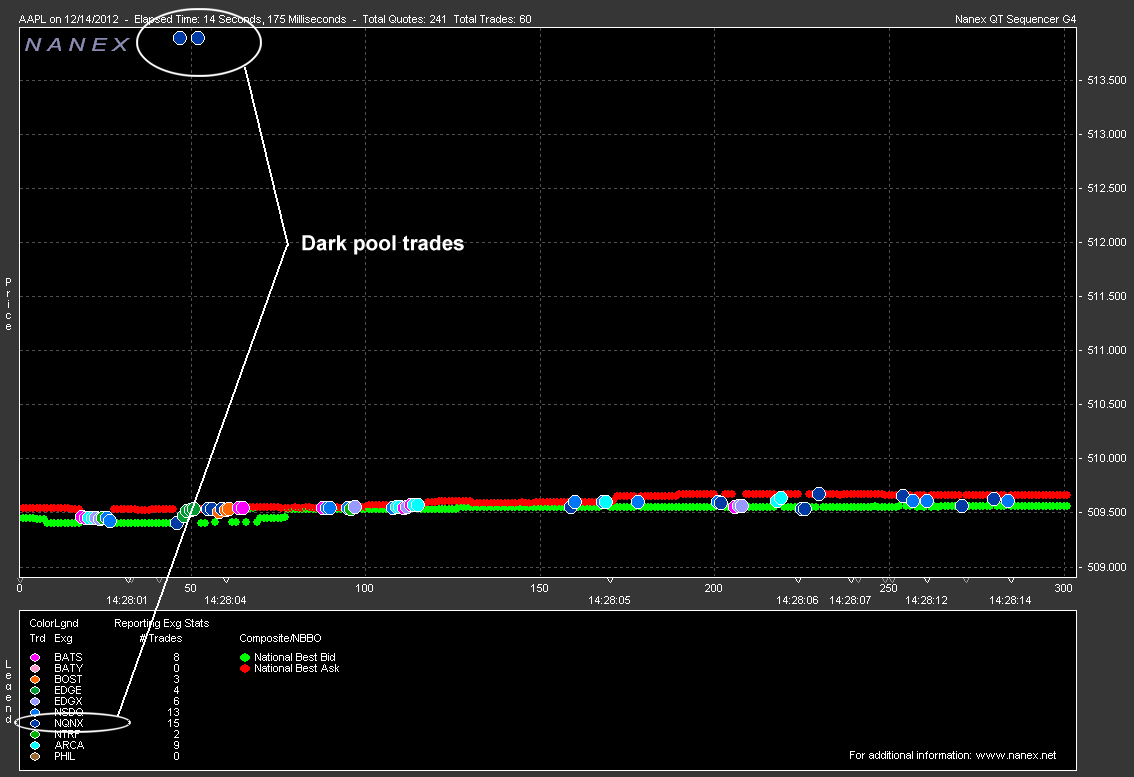Viewport: 1134px width, 777px height.
Task: Select the ARCA exchange label
Action: coord(69,745)
